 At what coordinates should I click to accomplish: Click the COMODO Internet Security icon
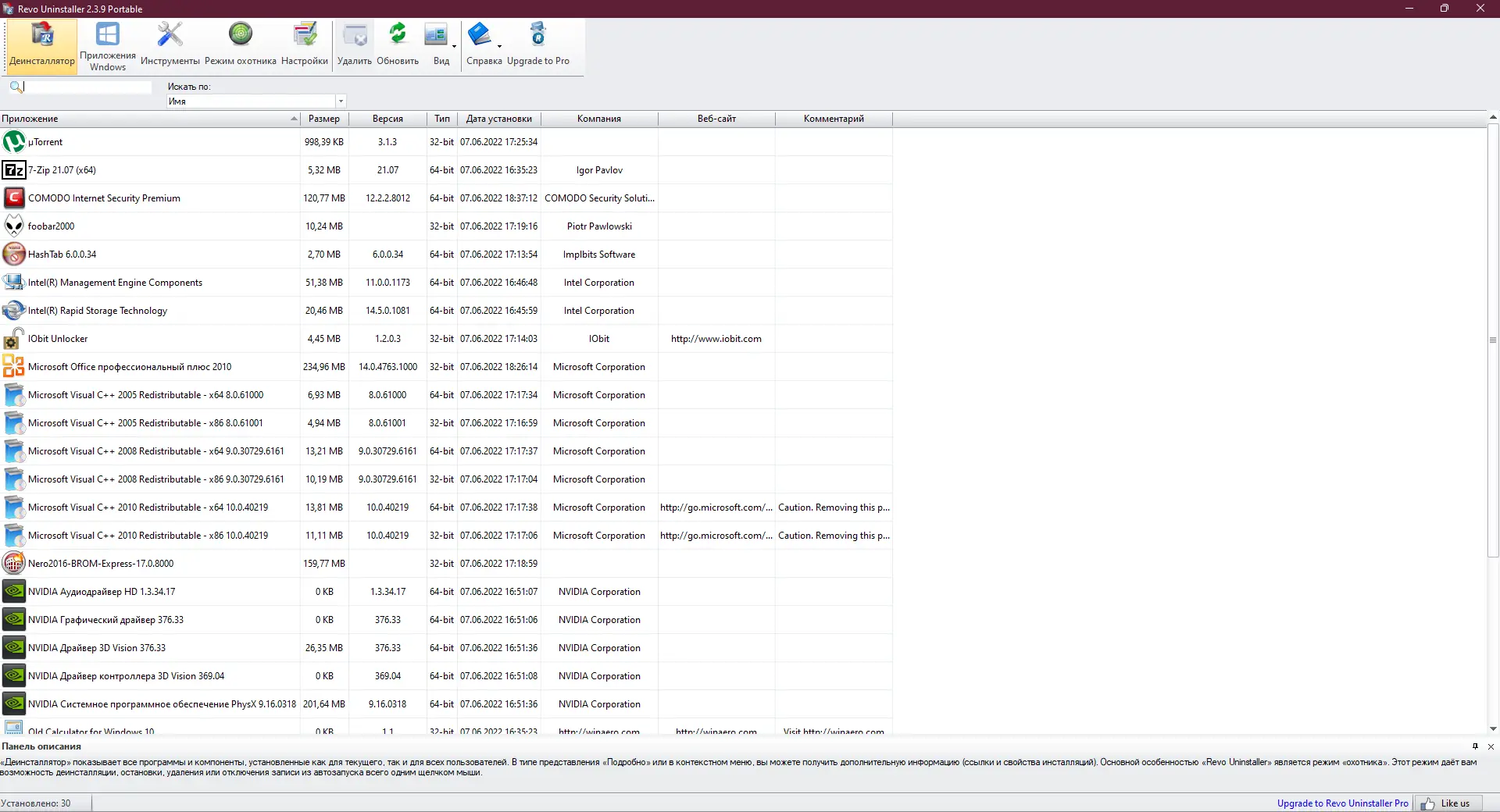(x=14, y=198)
